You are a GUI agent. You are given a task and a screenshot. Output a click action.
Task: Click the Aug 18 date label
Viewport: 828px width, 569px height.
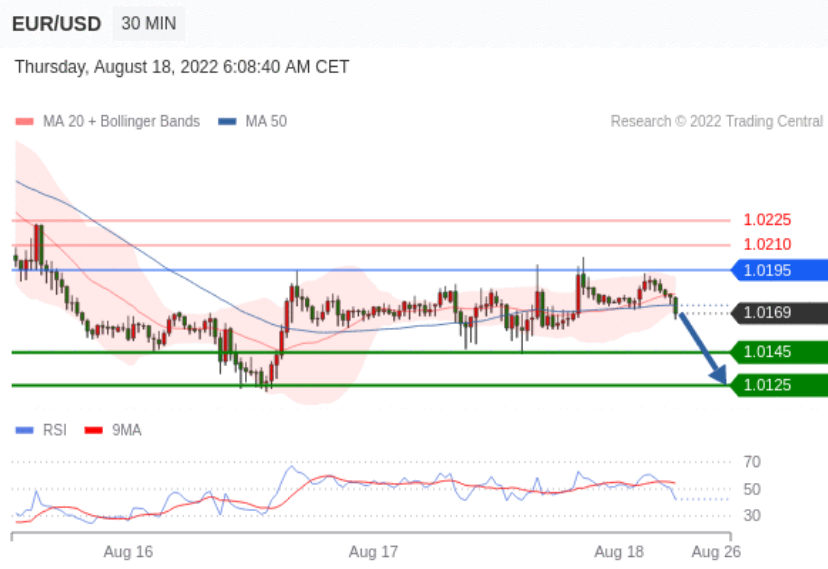[x=619, y=552]
